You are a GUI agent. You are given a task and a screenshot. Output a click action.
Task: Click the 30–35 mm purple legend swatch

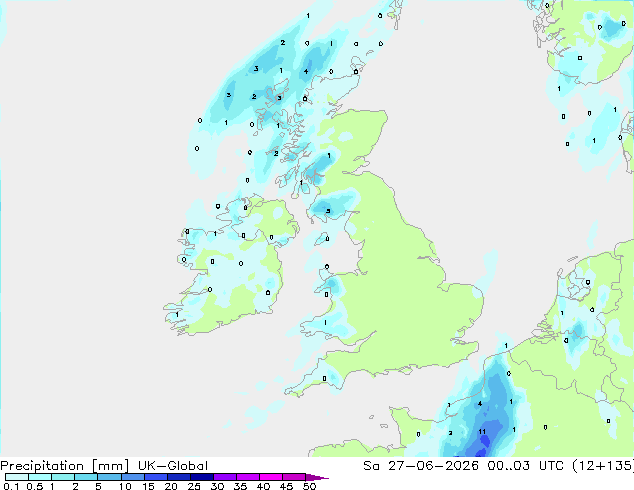225,477
